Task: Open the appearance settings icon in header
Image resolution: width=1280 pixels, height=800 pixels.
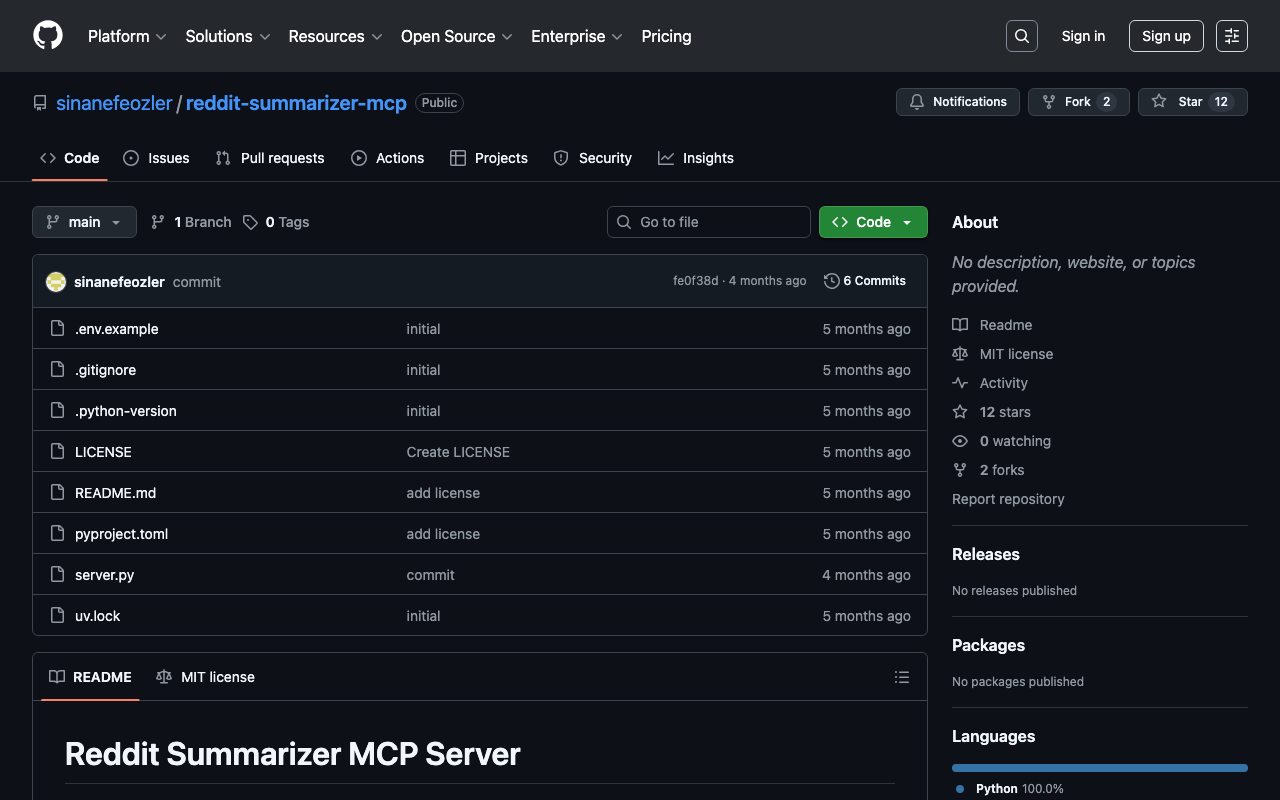Action: tap(1232, 36)
